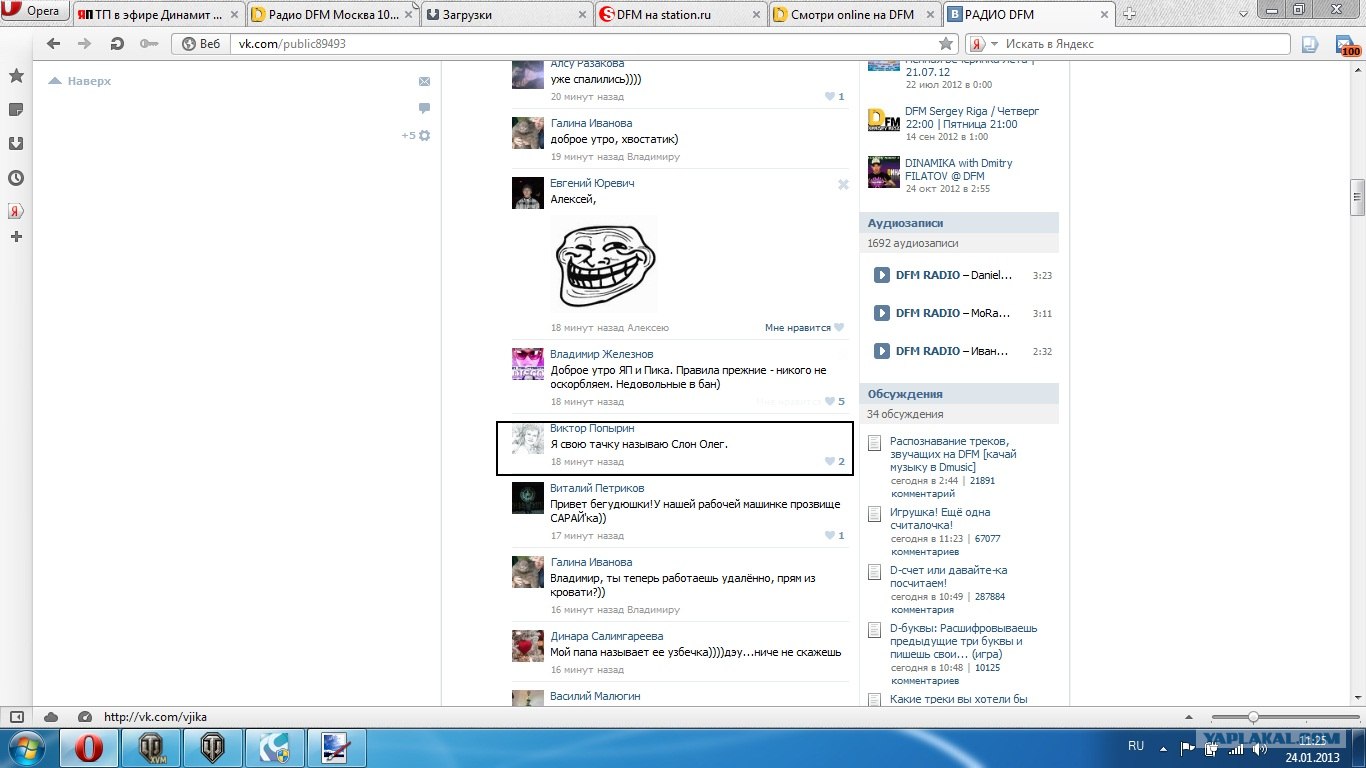Open the Обсуждения section header
Image resolution: width=1366 pixels, height=768 pixels.
[959, 394]
